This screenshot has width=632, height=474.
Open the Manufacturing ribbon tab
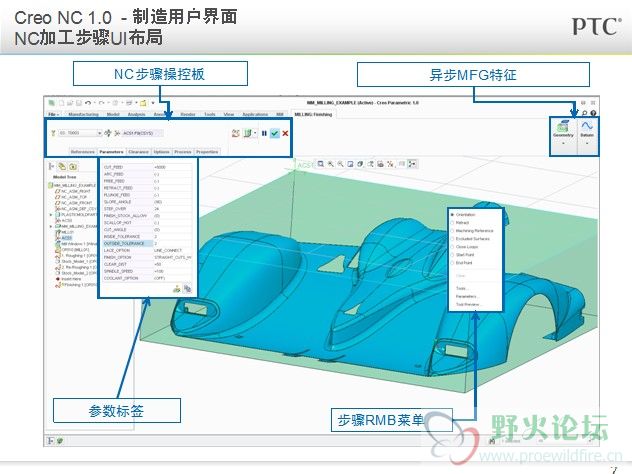click(x=83, y=114)
